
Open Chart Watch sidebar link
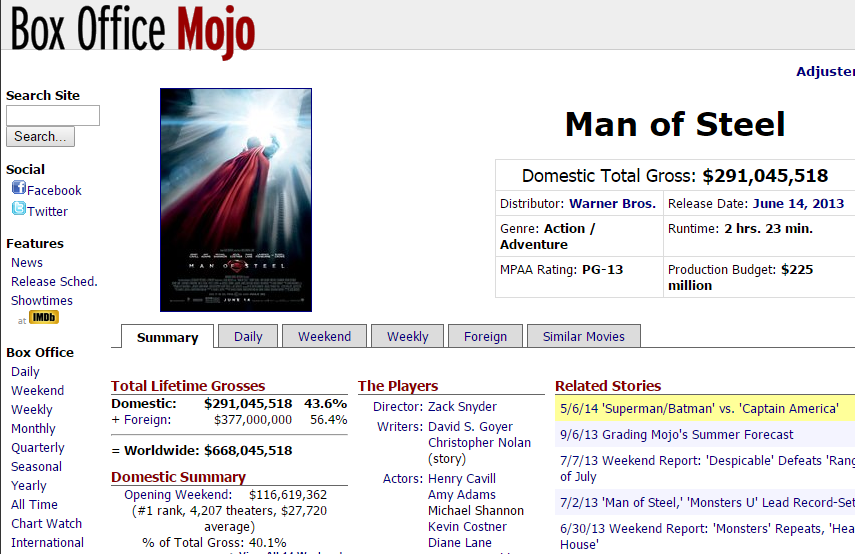click(x=46, y=523)
